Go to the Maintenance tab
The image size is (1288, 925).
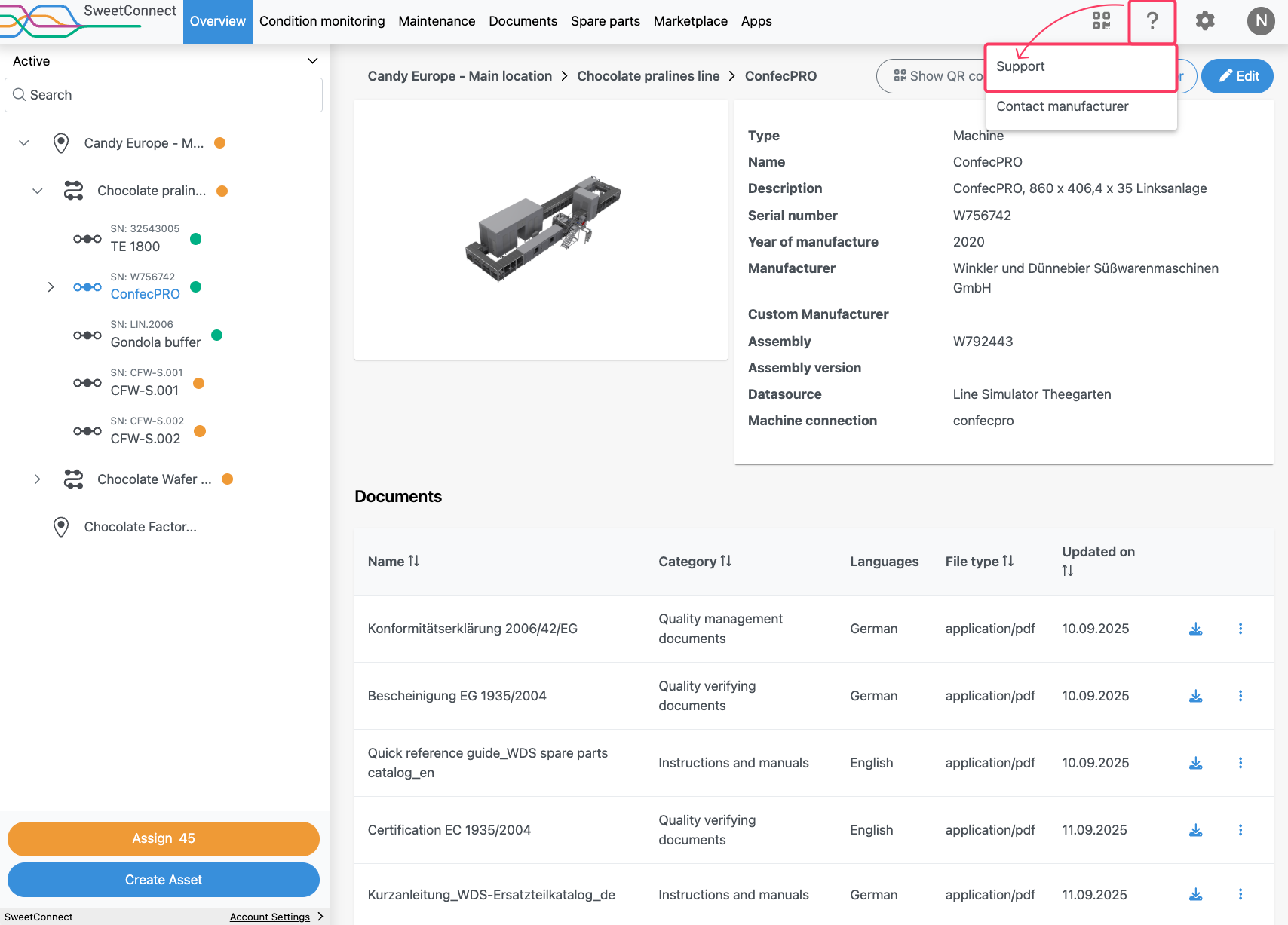click(x=437, y=21)
